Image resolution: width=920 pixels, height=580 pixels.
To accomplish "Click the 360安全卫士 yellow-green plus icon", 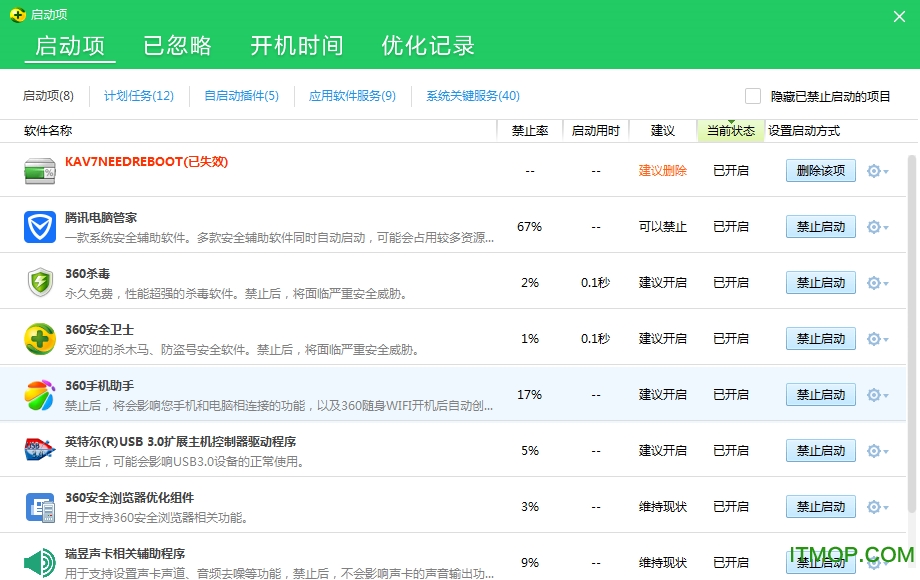I will [40, 339].
